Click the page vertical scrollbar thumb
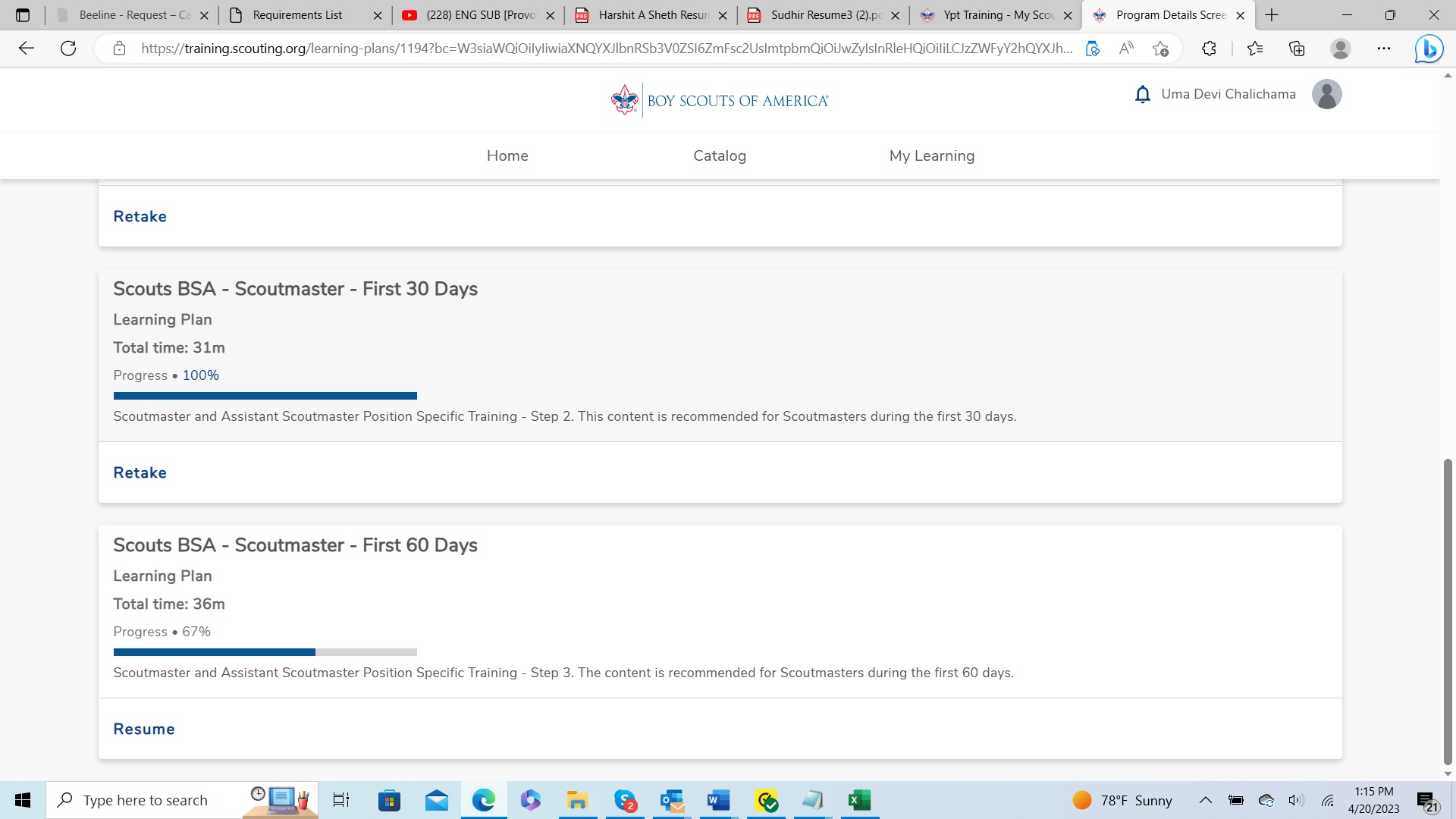Screen dimensions: 1456x819 click(x=1448, y=611)
